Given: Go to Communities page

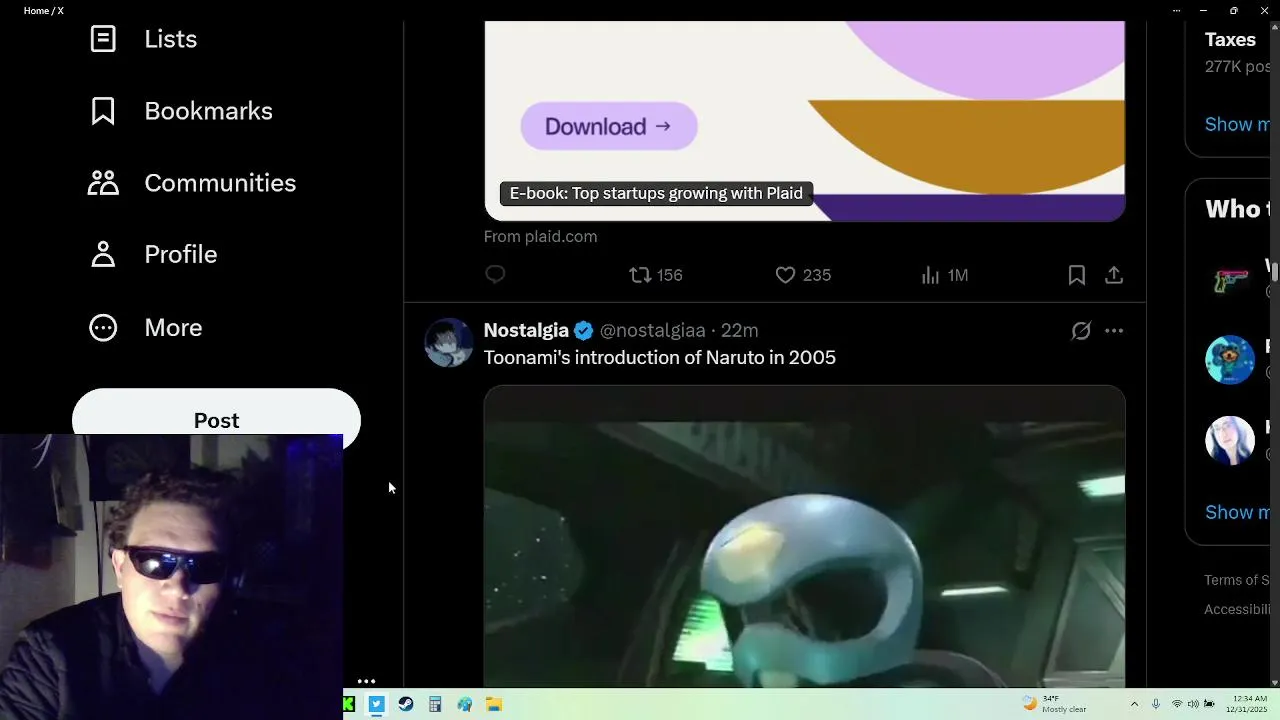Looking at the screenshot, I should (x=192, y=183).
